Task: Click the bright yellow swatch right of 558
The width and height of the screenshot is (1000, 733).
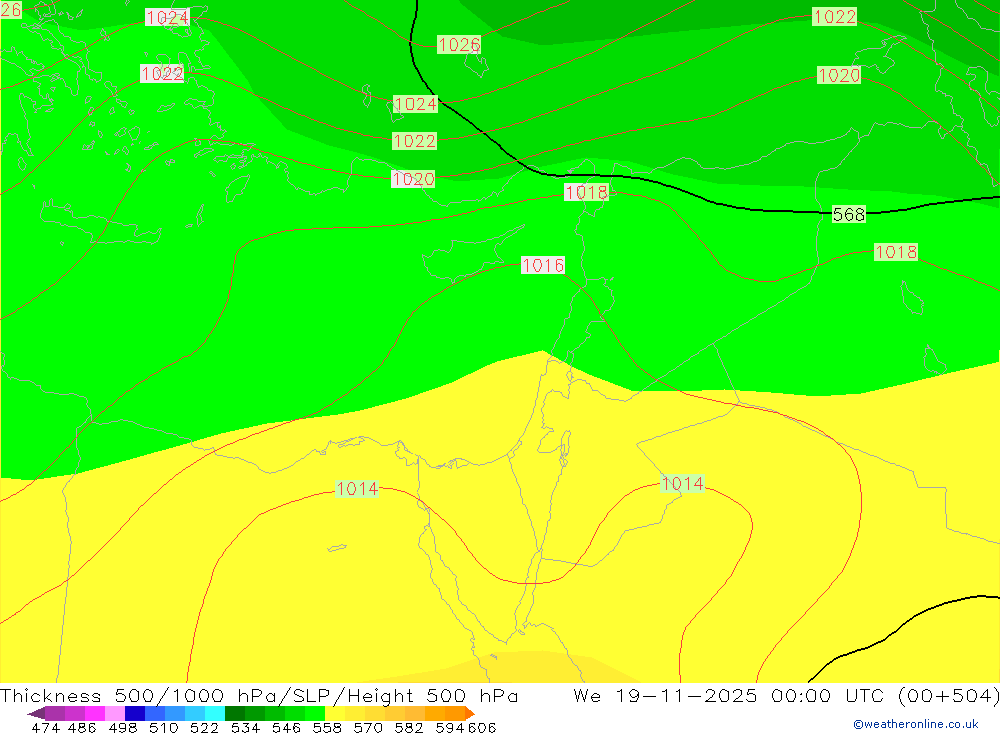Action: 335,713
